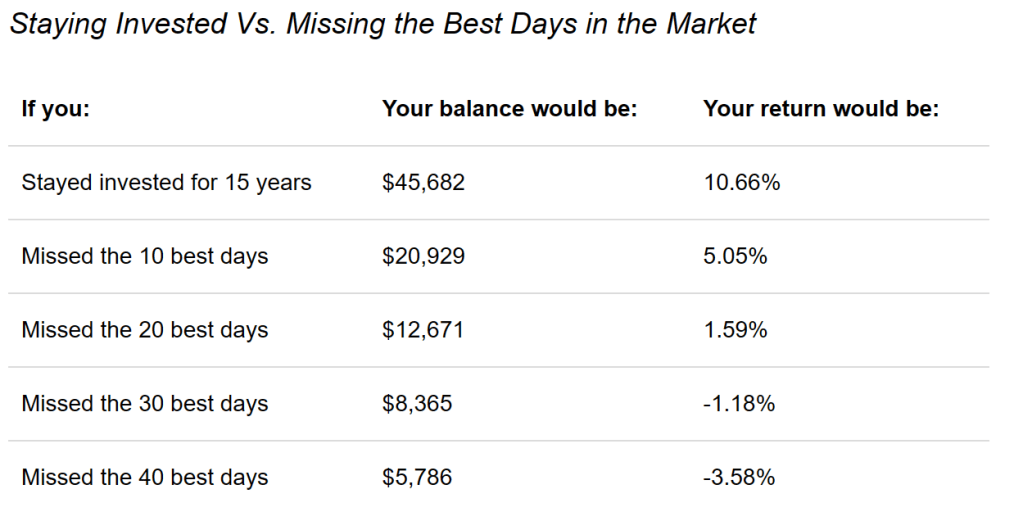Click the -1.18% return cell
This screenshot has height=530, width=1023.
739,404
